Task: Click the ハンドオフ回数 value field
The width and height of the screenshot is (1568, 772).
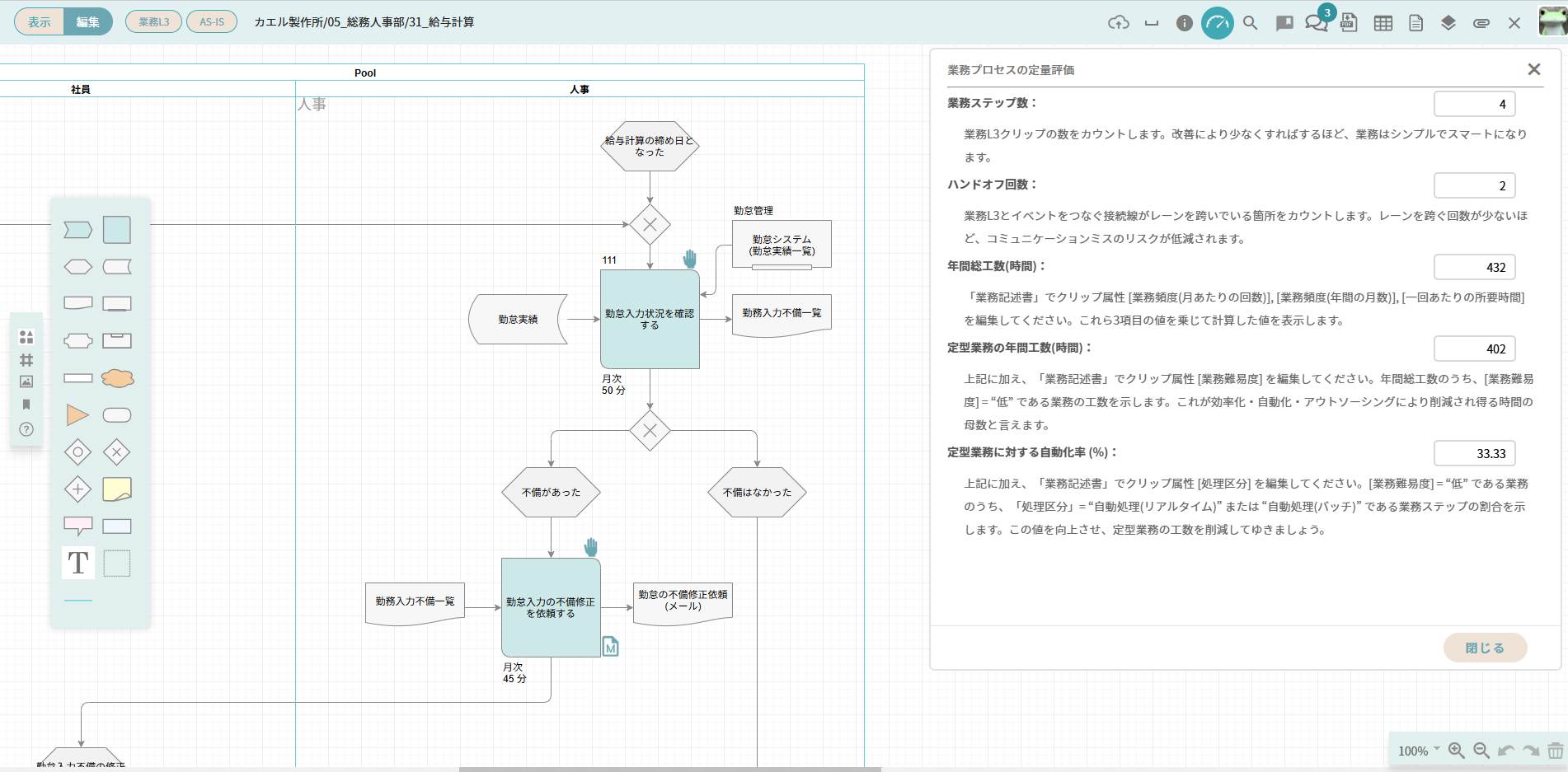Action: tap(1475, 185)
